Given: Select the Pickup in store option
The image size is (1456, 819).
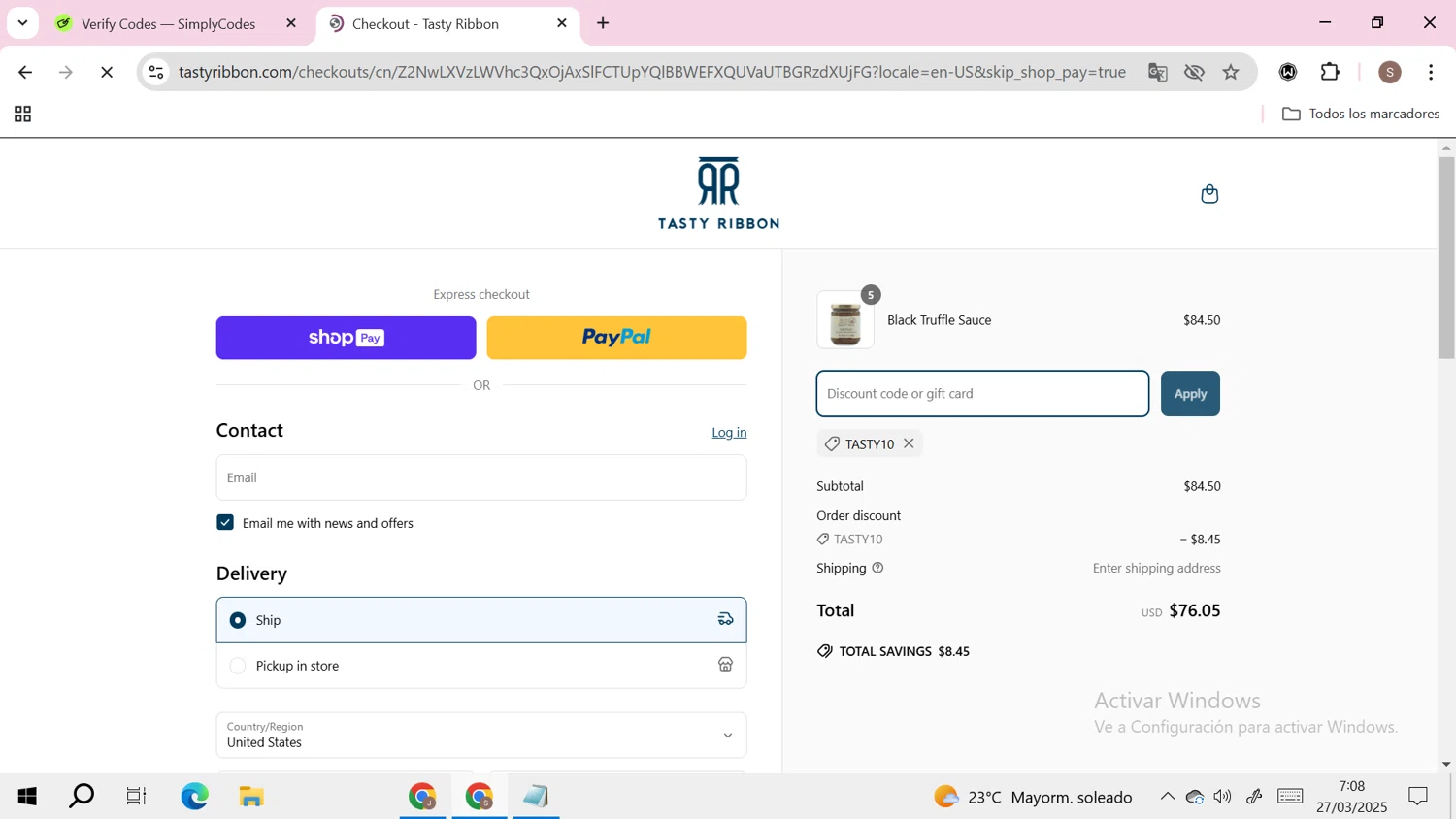Looking at the screenshot, I should (481, 666).
